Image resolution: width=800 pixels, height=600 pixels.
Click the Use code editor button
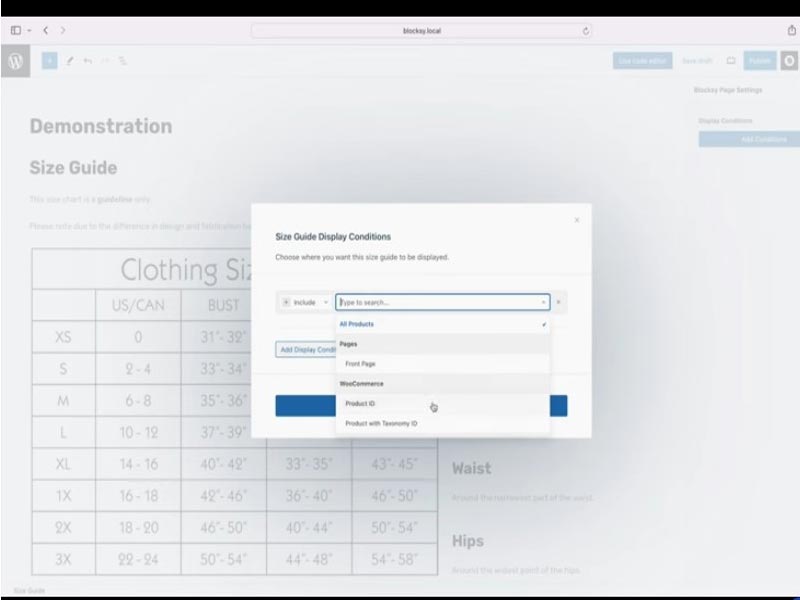coord(642,60)
